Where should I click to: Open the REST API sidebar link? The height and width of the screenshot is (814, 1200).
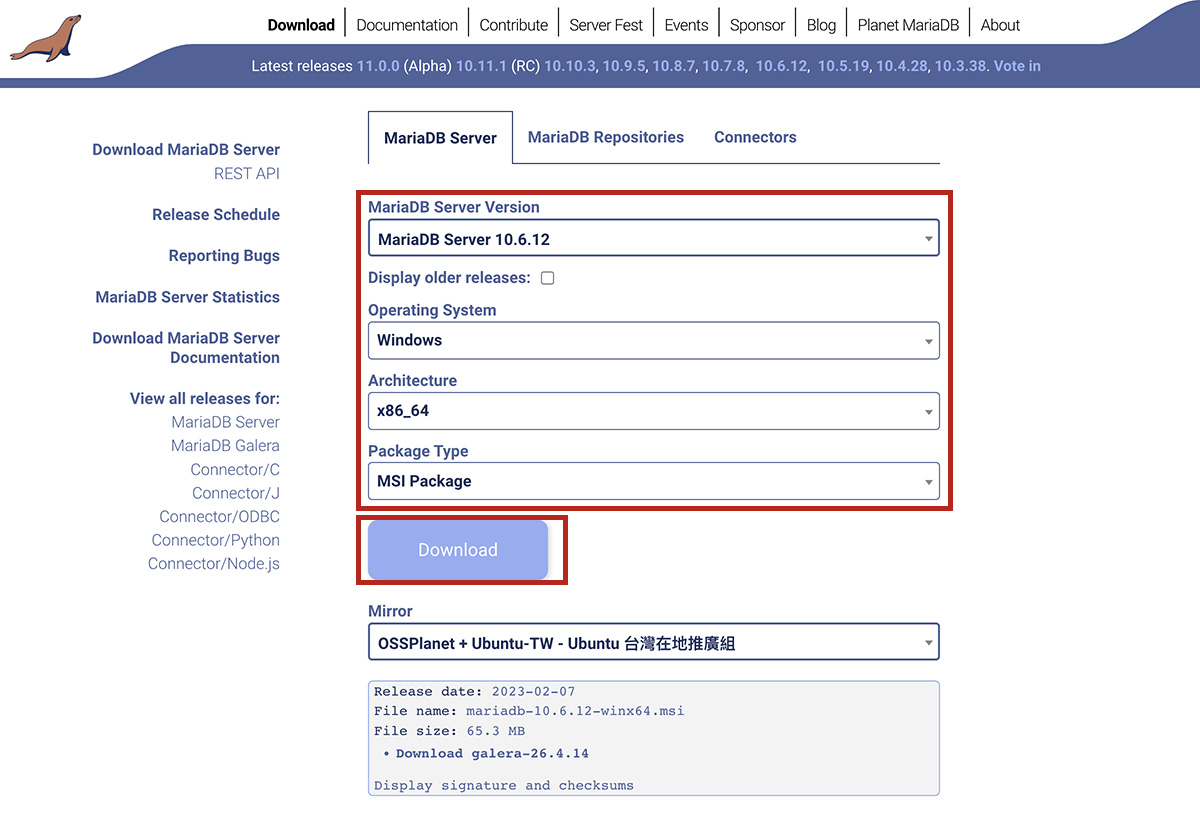tap(247, 173)
